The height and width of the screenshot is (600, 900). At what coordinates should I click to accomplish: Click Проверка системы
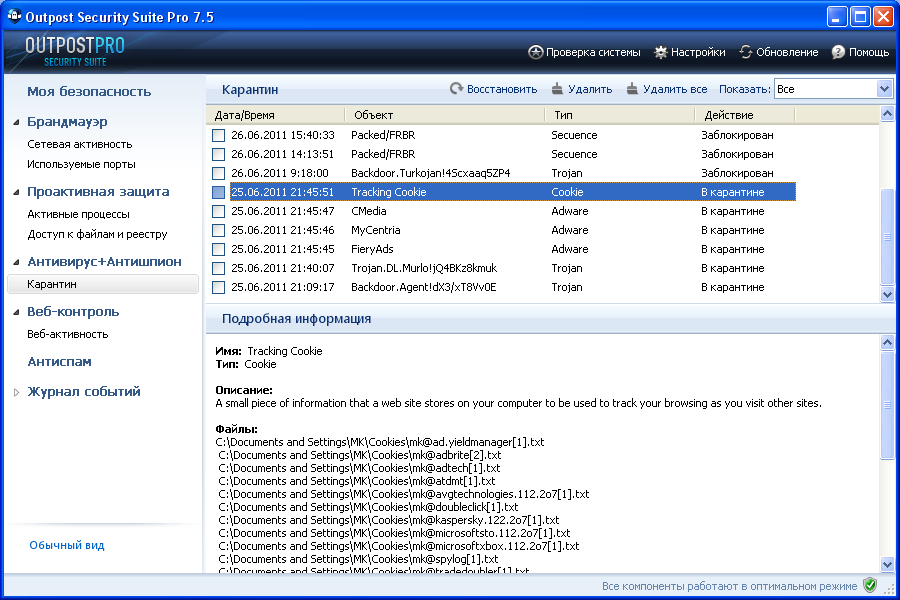[584, 52]
